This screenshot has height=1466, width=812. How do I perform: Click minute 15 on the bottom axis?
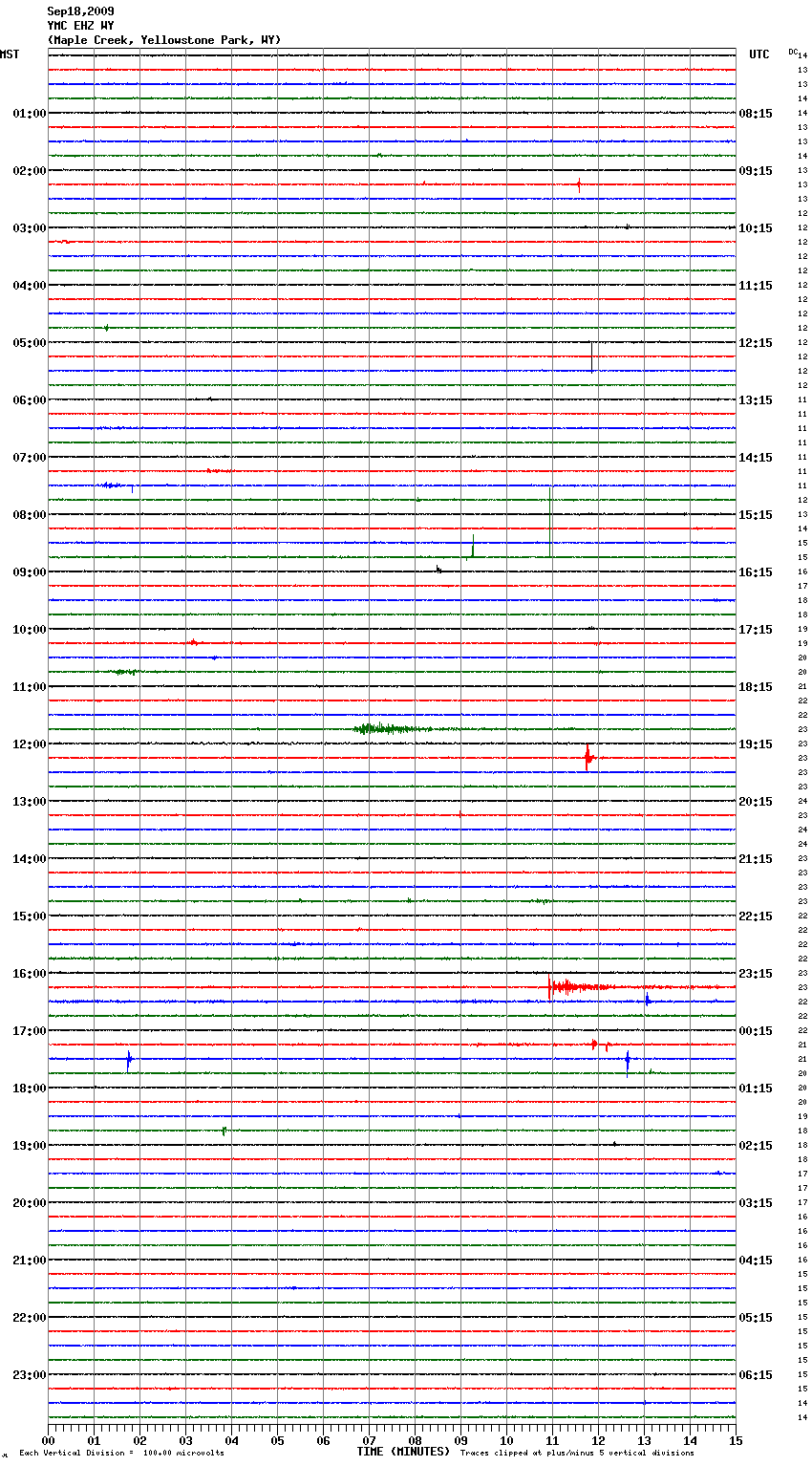[x=736, y=1439]
